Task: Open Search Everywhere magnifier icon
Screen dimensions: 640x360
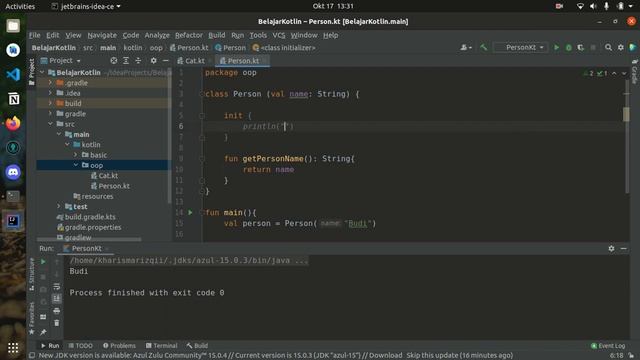Action: pos(608,48)
